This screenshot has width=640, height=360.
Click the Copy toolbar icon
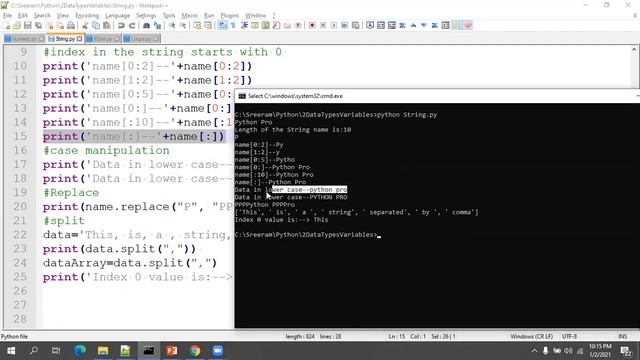(x=96, y=25)
